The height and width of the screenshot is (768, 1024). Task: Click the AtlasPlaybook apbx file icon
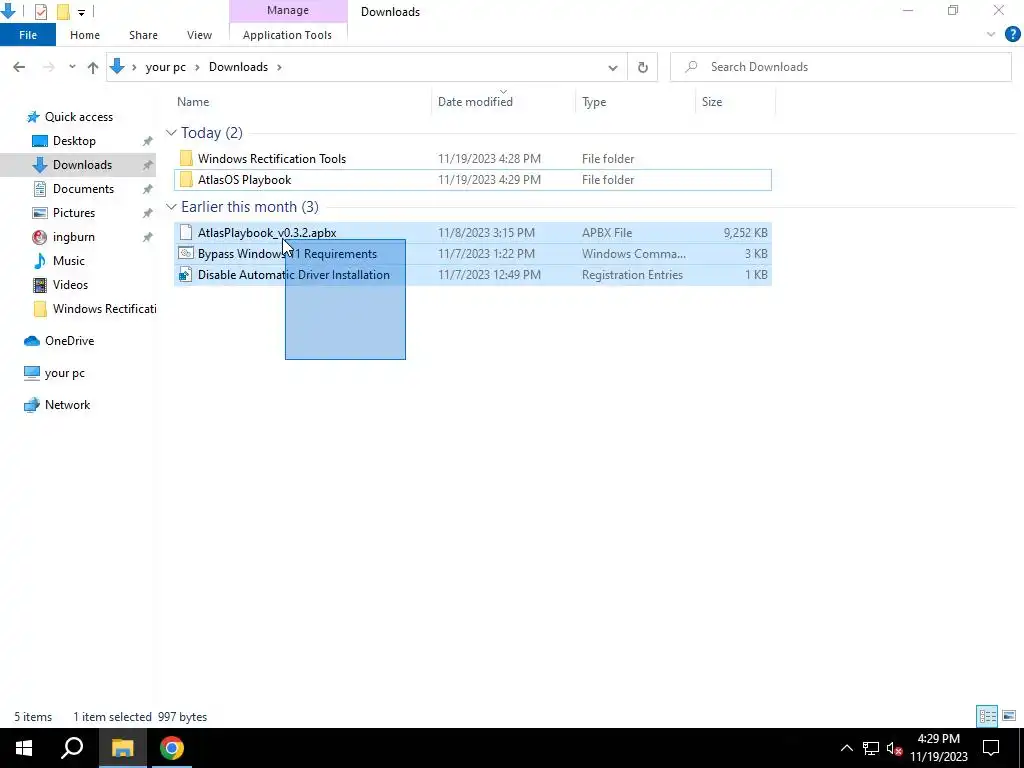(186, 232)
